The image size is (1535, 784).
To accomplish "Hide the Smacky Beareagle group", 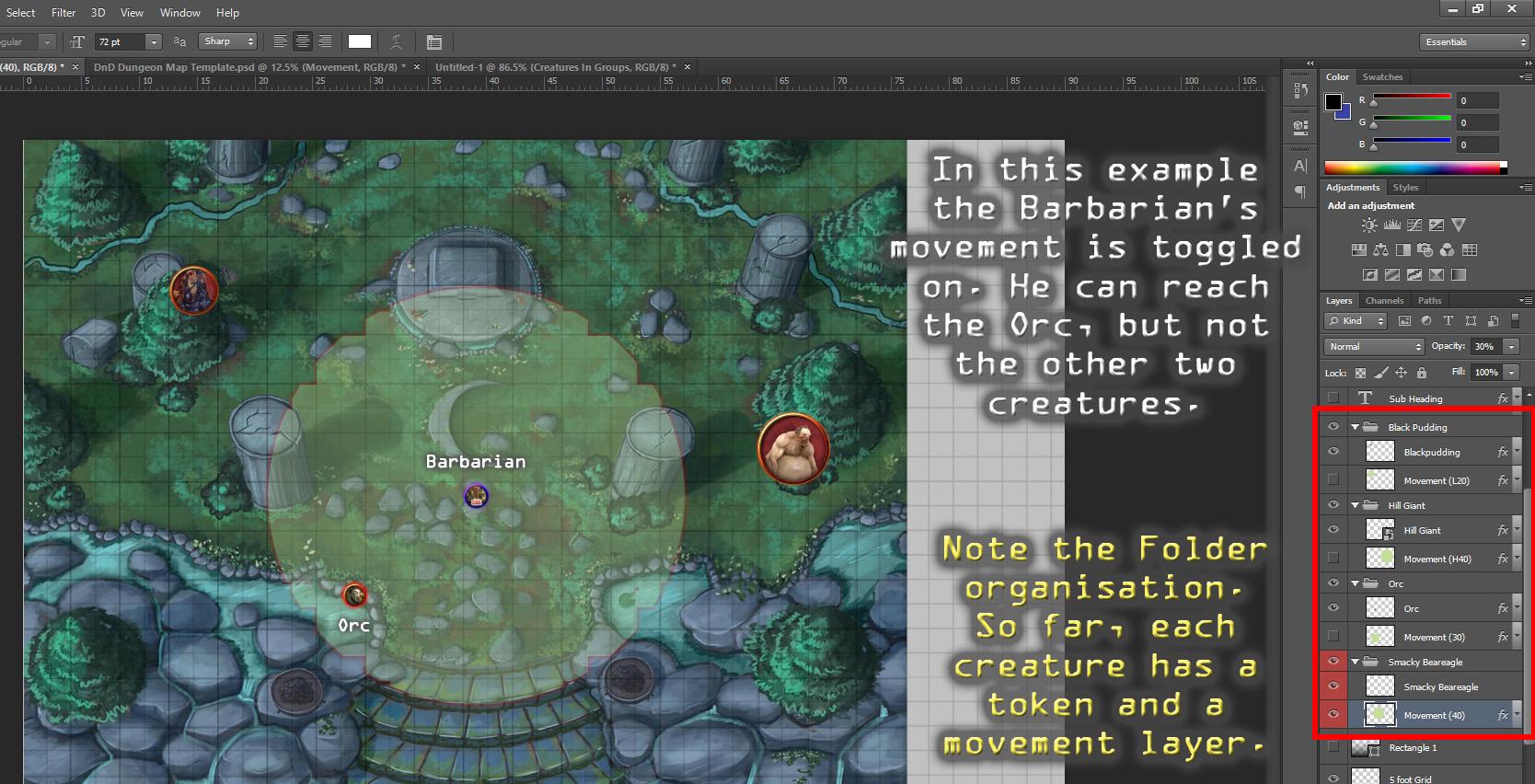I will pos(1333,661).
